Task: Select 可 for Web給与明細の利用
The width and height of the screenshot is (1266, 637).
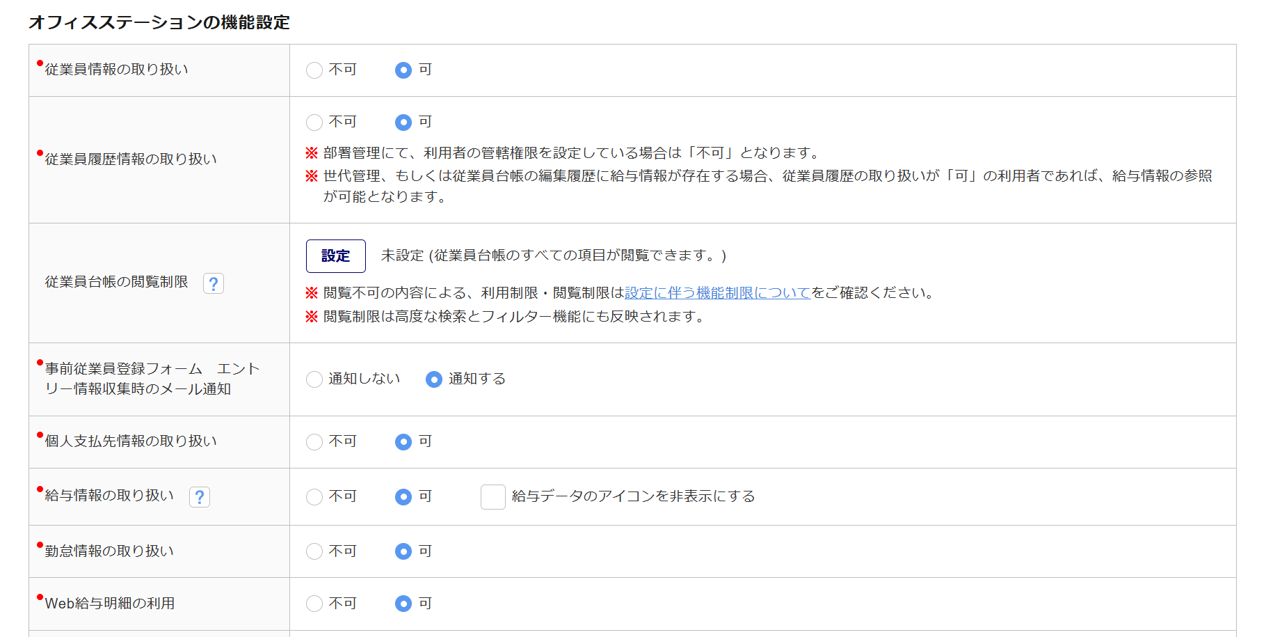Action: coord(403,603)
